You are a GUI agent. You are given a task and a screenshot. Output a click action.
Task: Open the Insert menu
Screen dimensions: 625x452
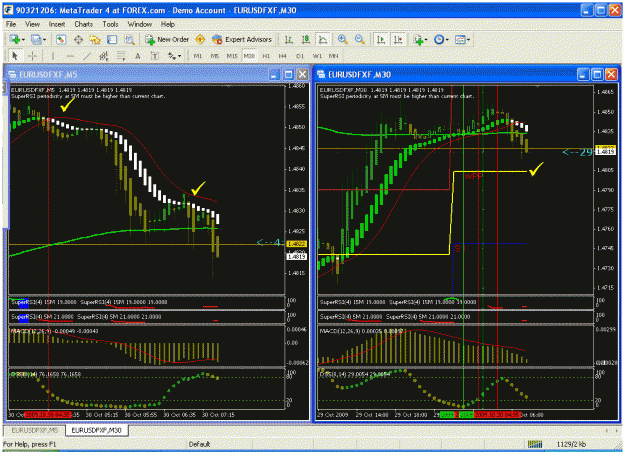tap(57, 24)
